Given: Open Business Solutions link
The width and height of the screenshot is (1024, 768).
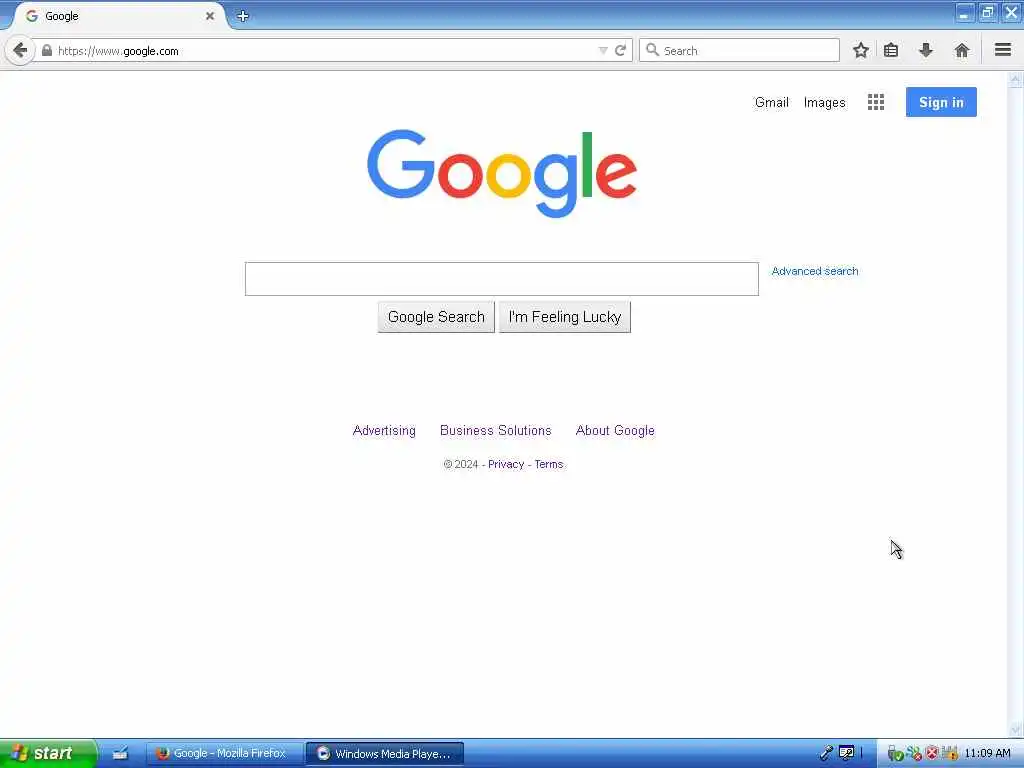Looking at the screenshot, I should [496, 430].
